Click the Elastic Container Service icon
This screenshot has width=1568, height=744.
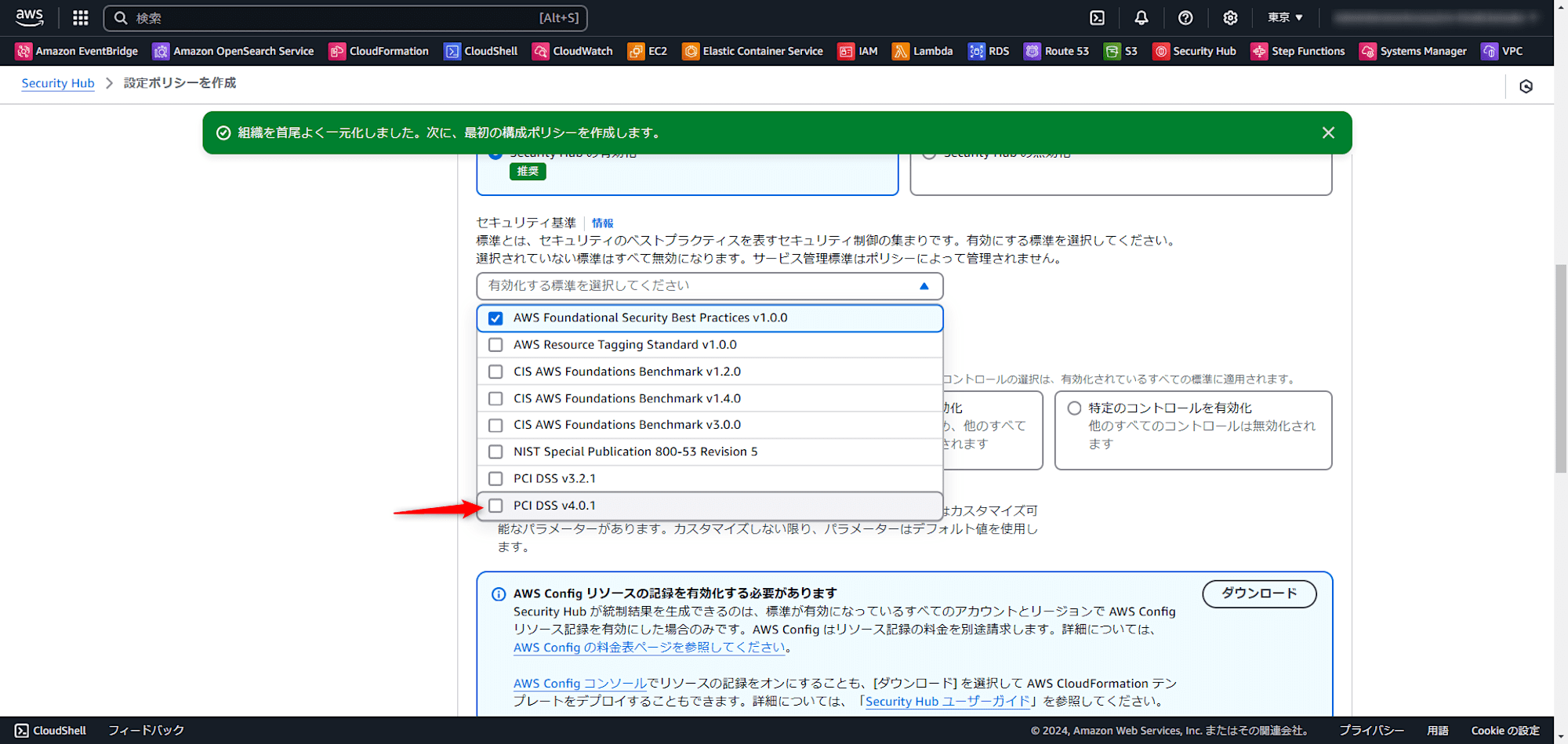(691, 51)
